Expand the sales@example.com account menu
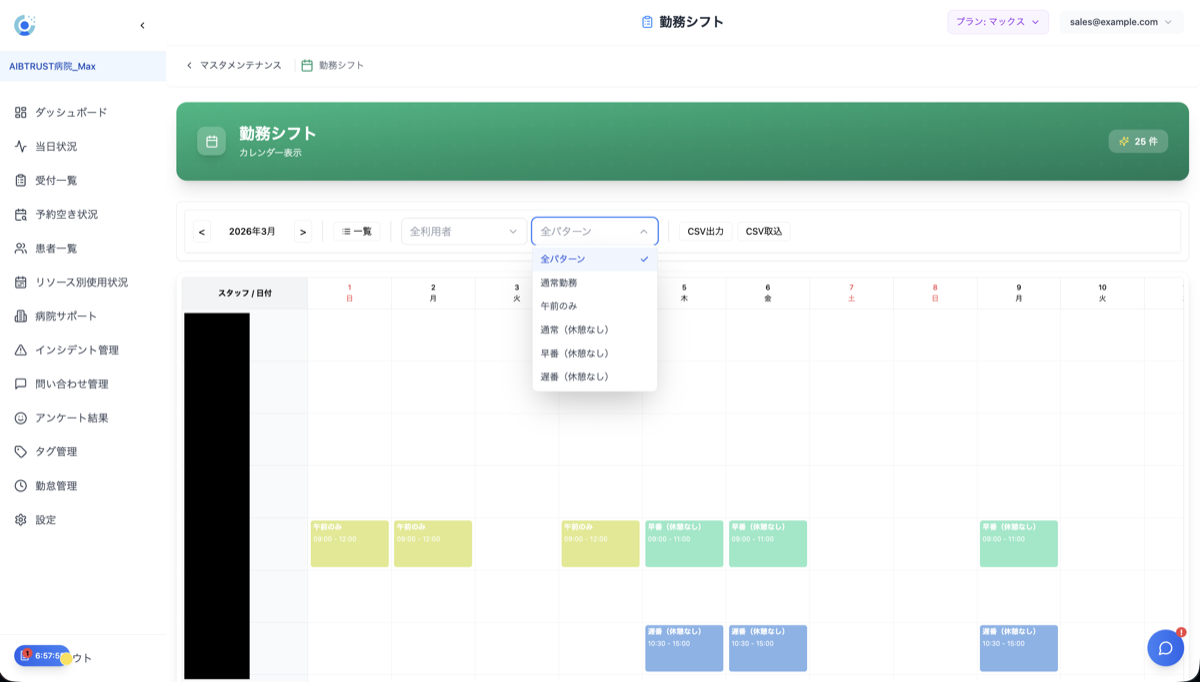Viewport: 1200px width, 682px height. tap(1121, 20)
